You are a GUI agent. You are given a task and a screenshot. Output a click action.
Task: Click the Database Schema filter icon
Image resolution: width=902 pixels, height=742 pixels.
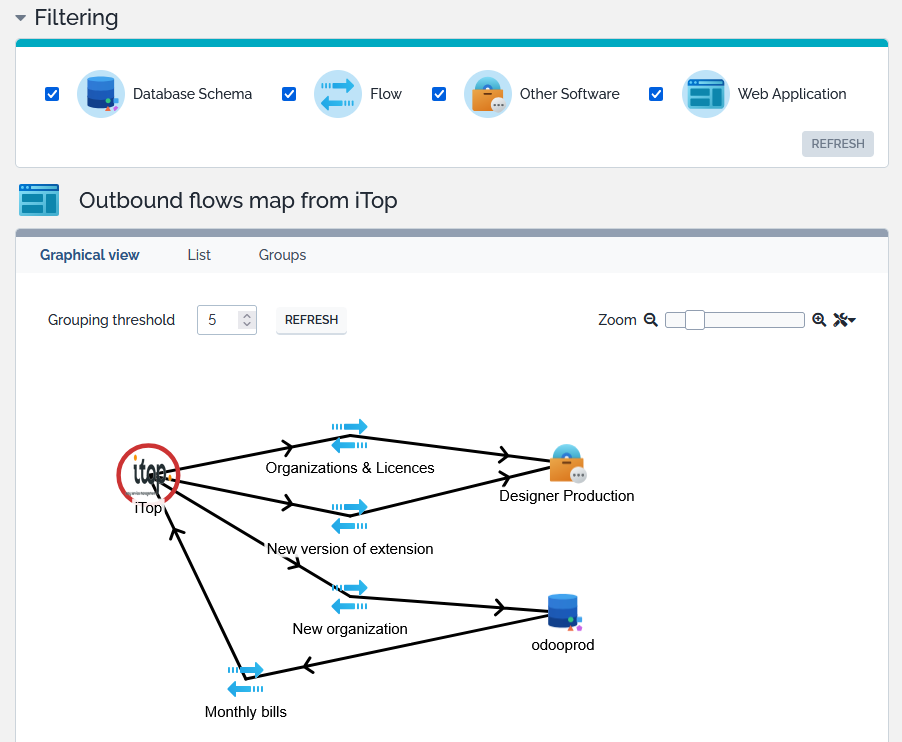click(x=101, y=94)
